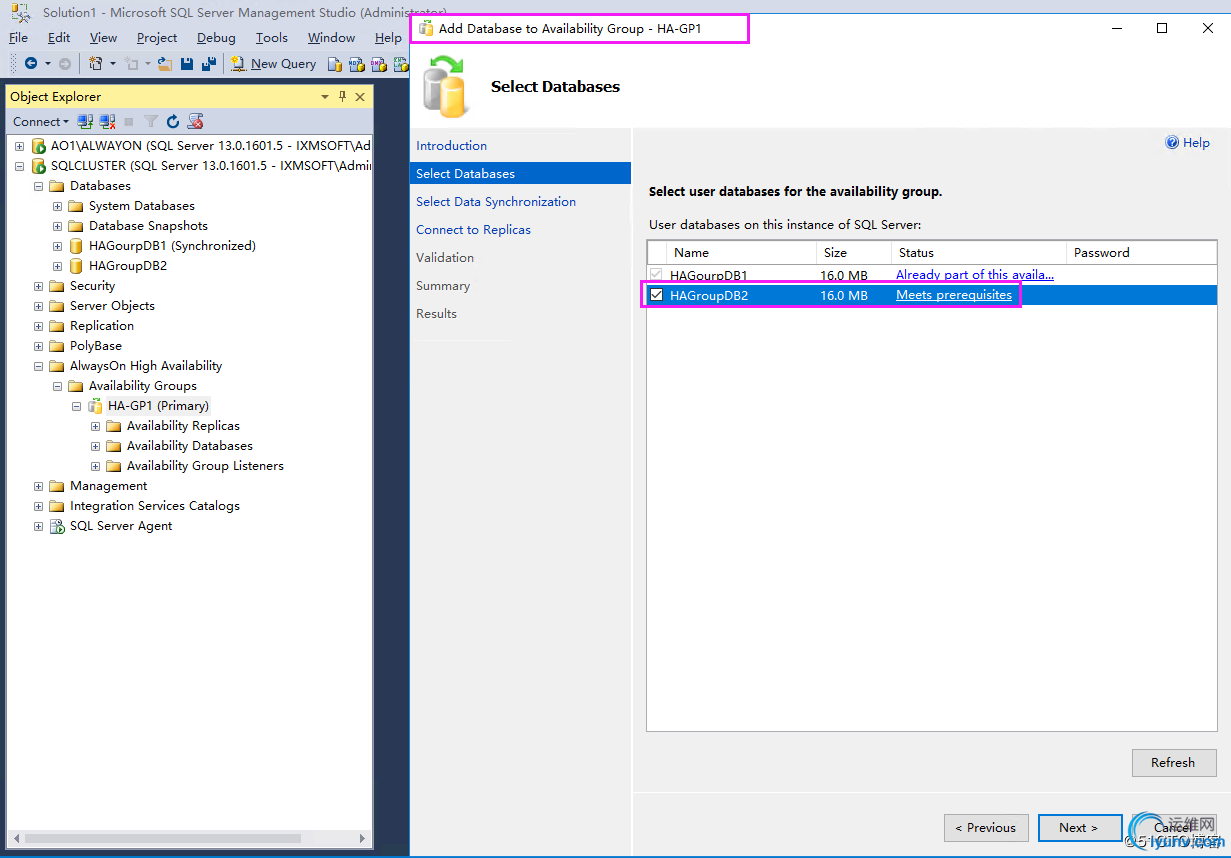1231x858 pixels.
Task: Select Database Snapshots folder
Action: click(x=148, y=225)
